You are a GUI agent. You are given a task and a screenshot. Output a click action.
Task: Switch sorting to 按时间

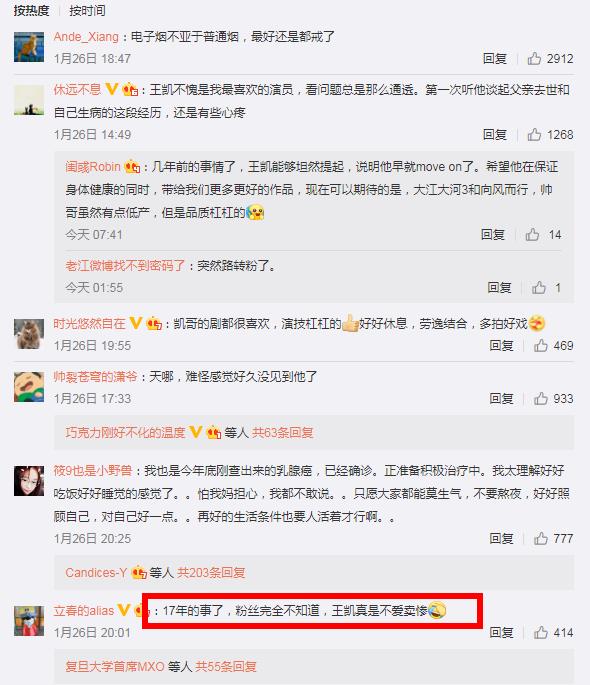87,10
